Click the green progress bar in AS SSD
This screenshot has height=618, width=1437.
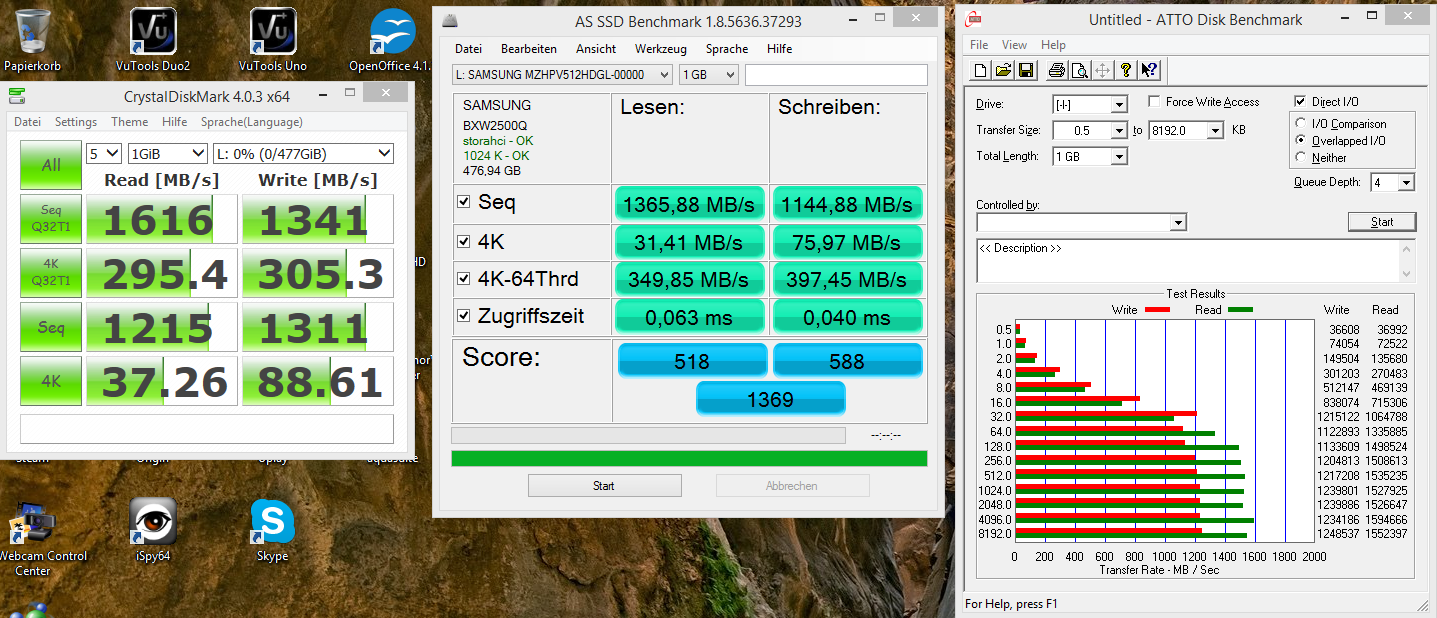click(689, 458)
